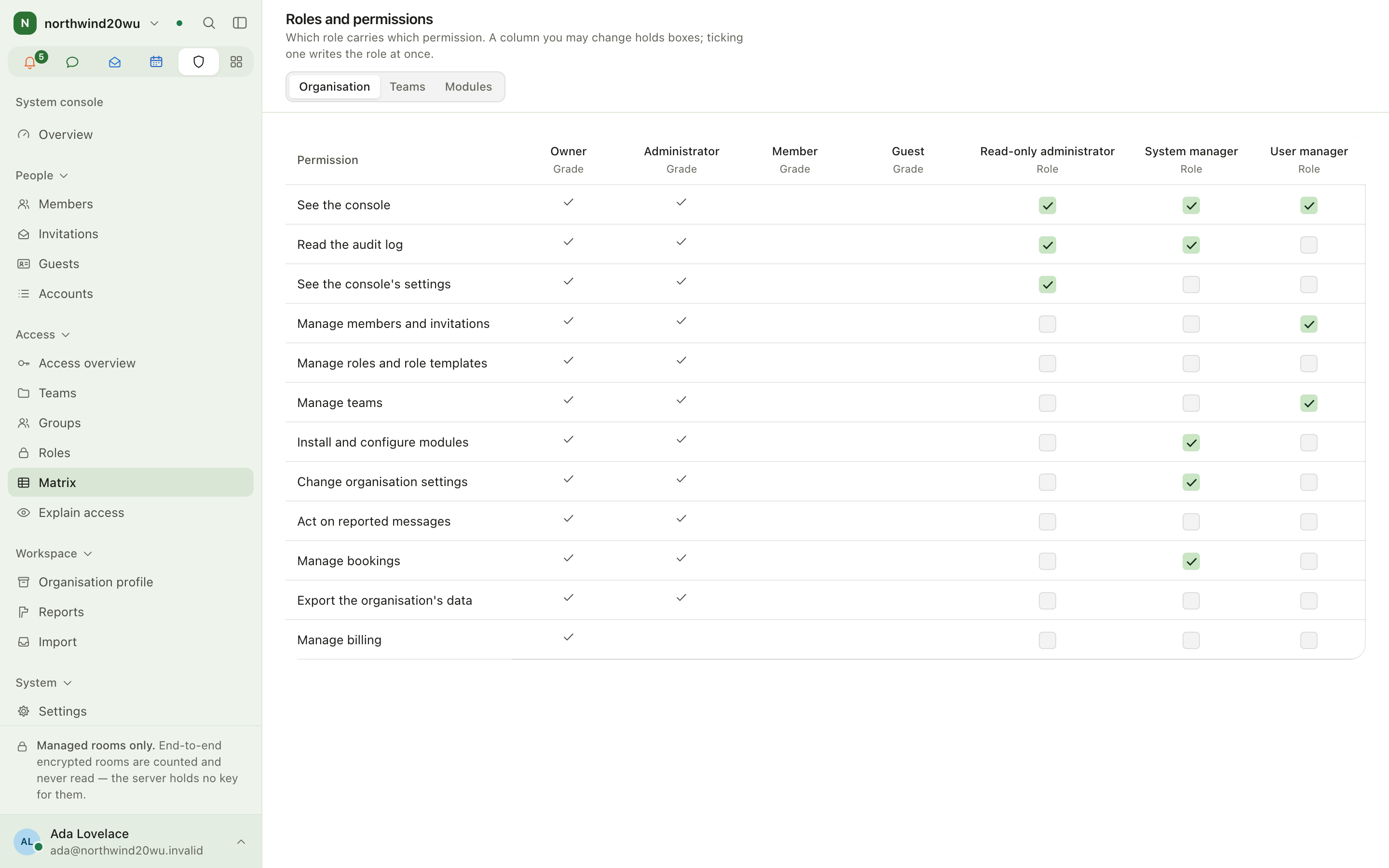Screen dimensions: 1389x868
Task: Click the green status dot beside workspace name
Action: pos(179,23)
